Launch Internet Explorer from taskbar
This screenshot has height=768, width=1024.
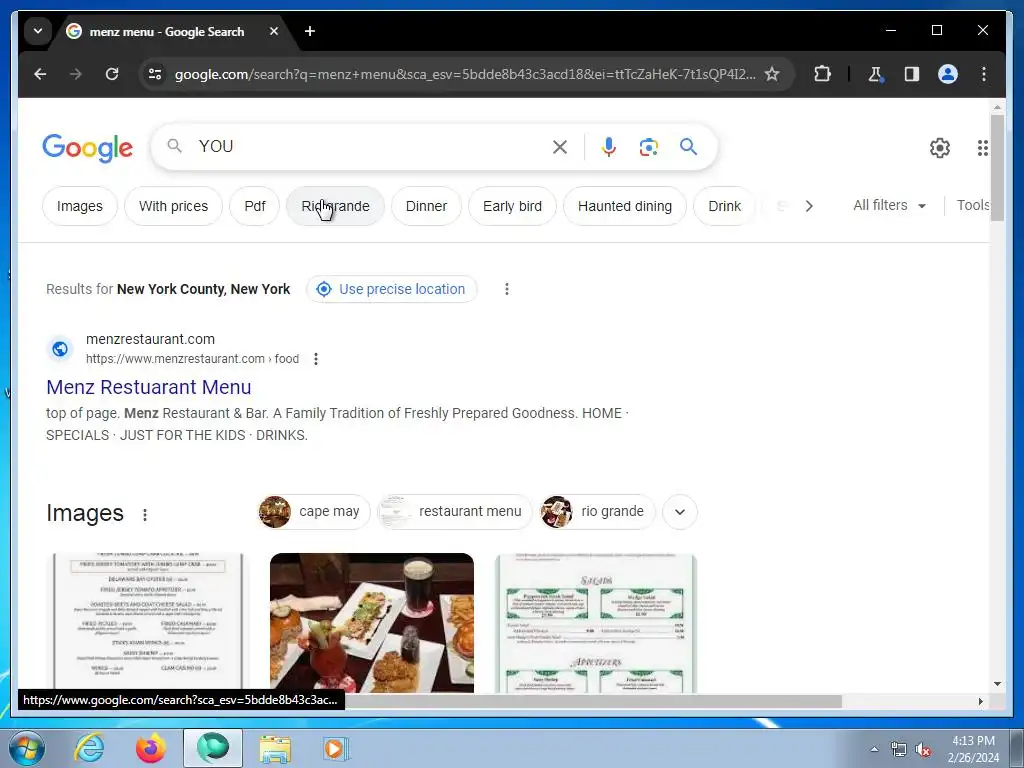pos(89,748)
